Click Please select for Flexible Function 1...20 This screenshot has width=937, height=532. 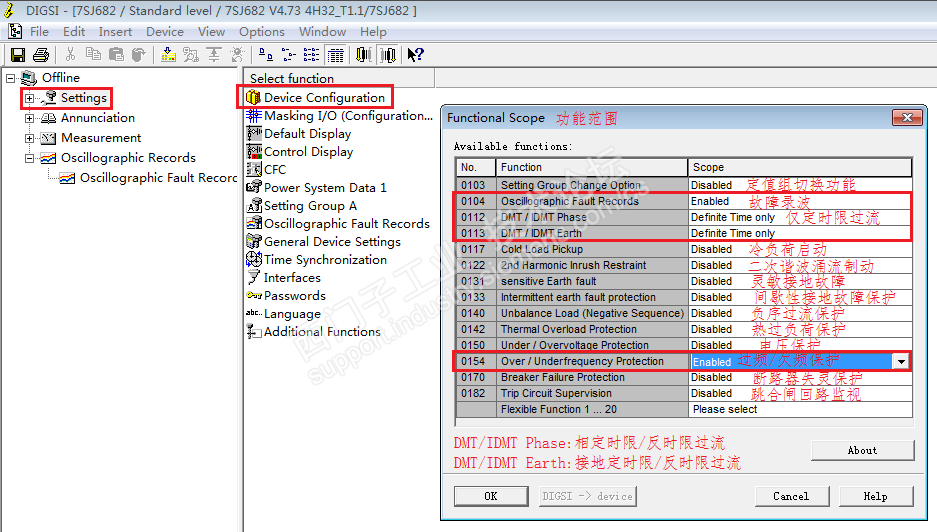[800, 409]
